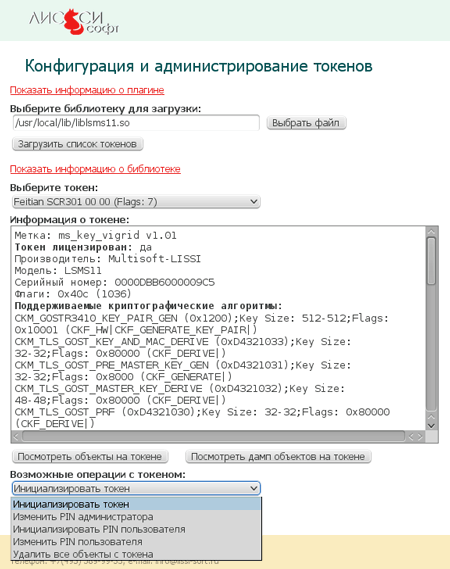Select Изменить PIN администратора option
Viewport: 450px width, 569px height.
pyautogui.click(x=136, y=517)
